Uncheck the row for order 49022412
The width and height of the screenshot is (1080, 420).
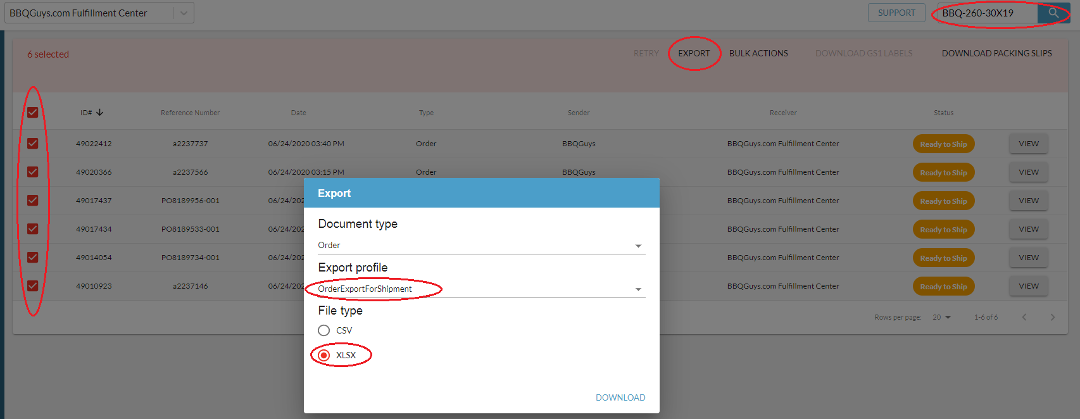32,144
